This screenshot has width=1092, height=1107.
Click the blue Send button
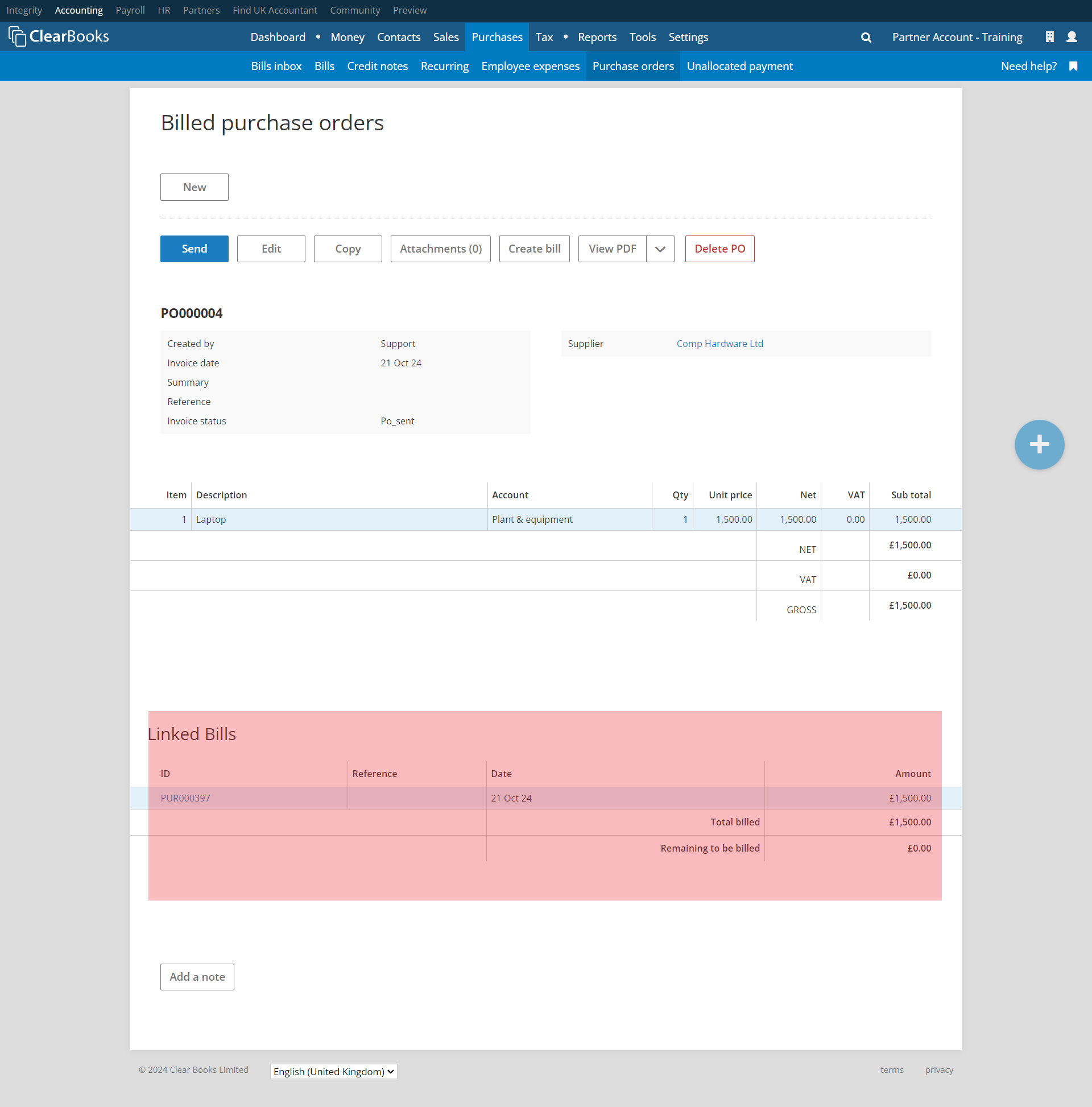tap(194, 249)
